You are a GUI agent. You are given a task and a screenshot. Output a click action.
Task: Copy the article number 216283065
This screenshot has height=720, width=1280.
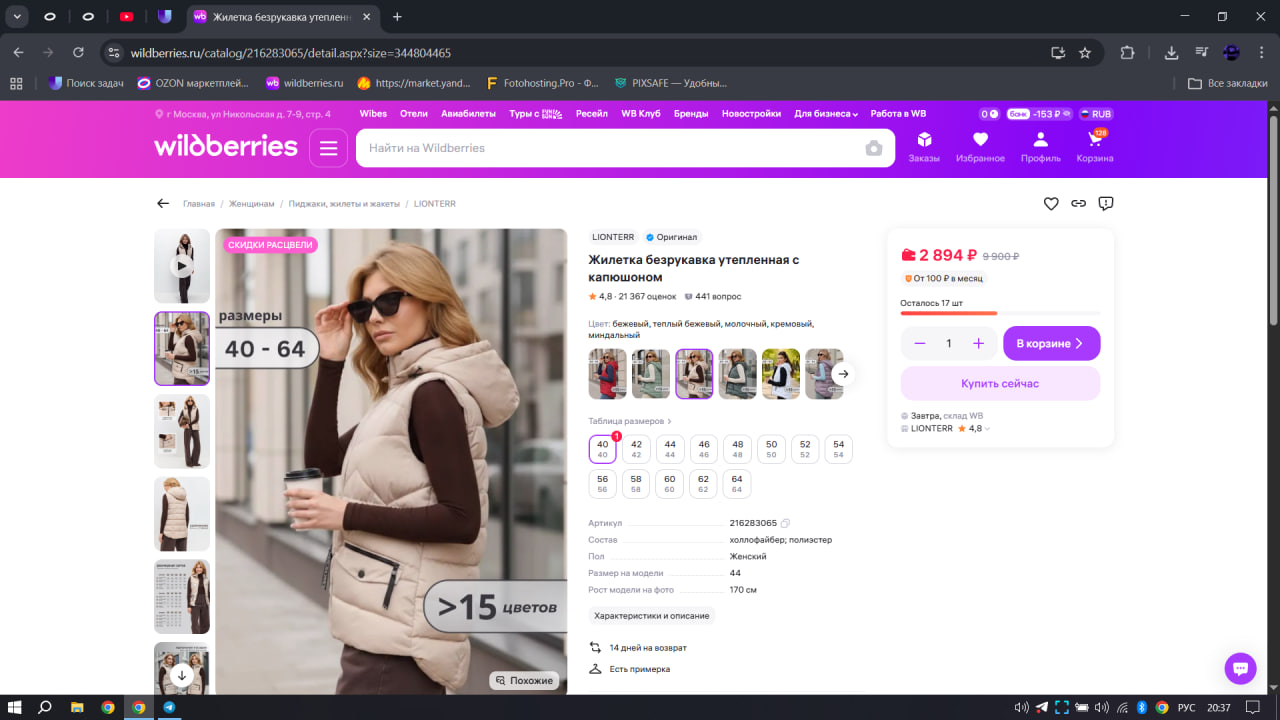click(x=785, y=523)
